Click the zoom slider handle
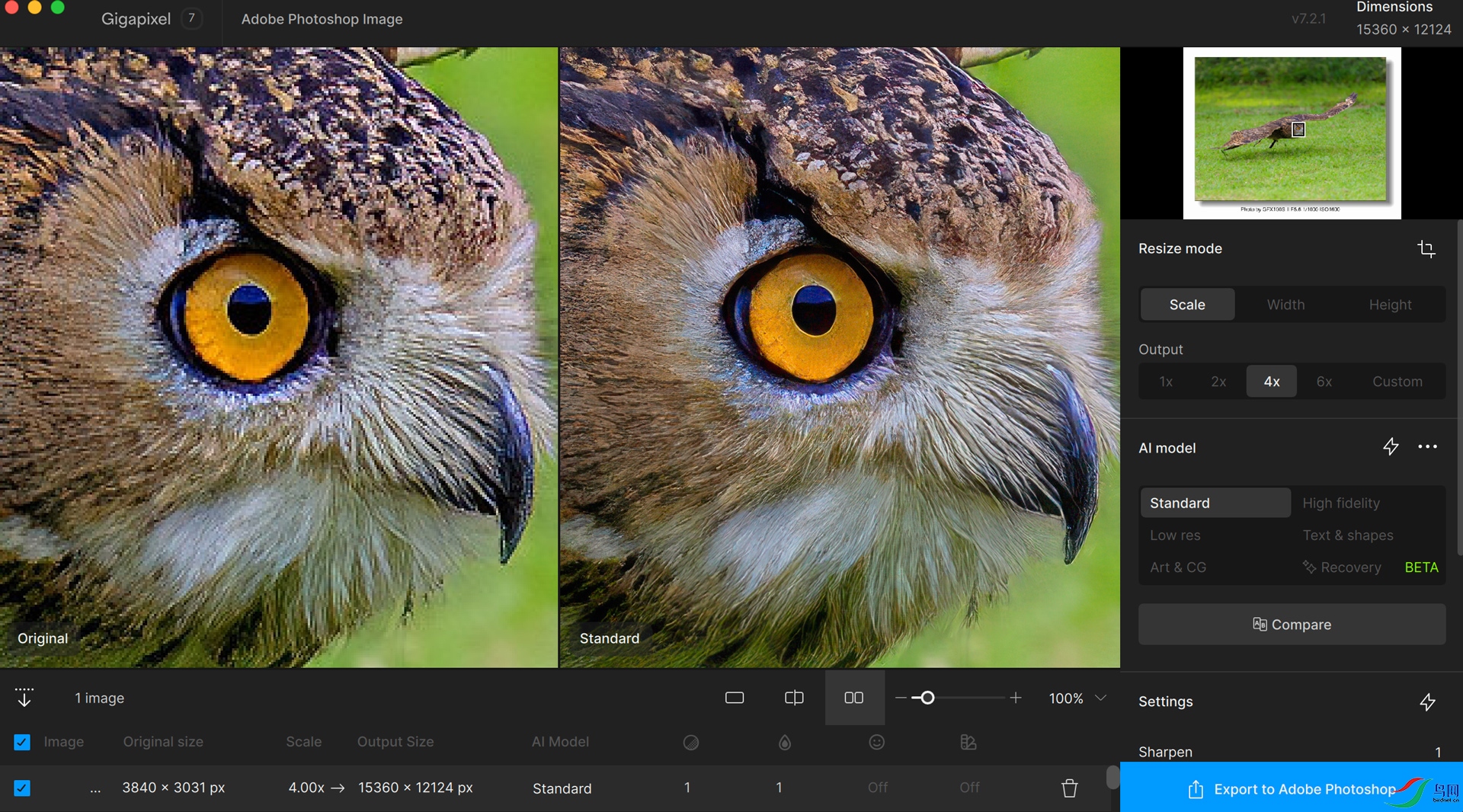 (927, 698)
